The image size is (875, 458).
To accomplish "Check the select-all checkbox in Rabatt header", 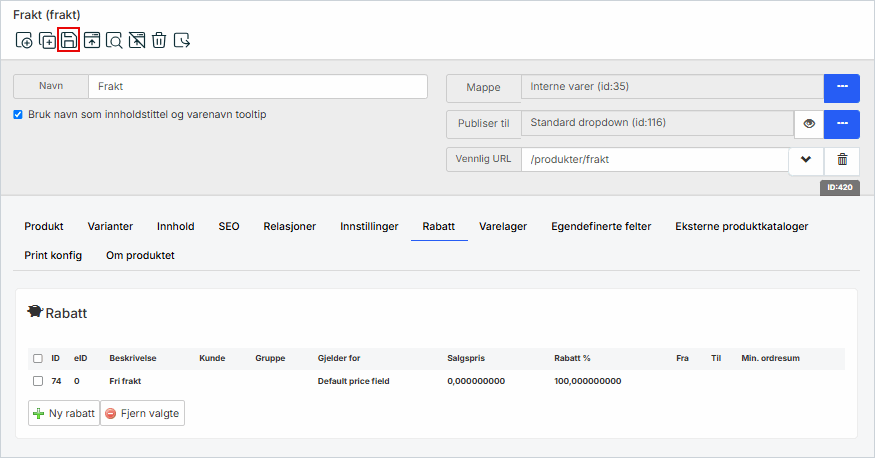I will [x=38, y=358].
